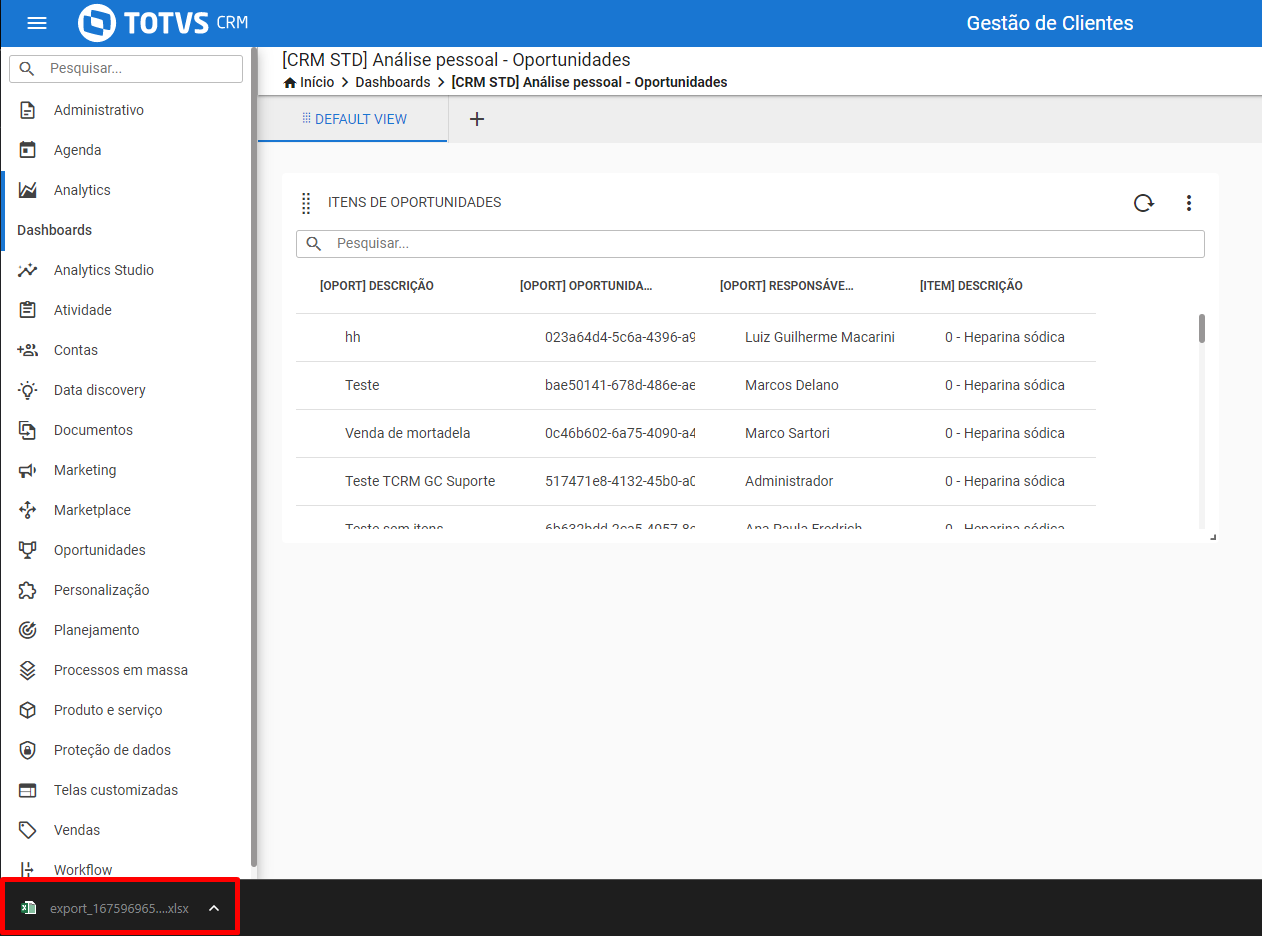Screen dimensions: 1262x936
Task: Click the Personalização puzzle icon
Action: [28, 590]
